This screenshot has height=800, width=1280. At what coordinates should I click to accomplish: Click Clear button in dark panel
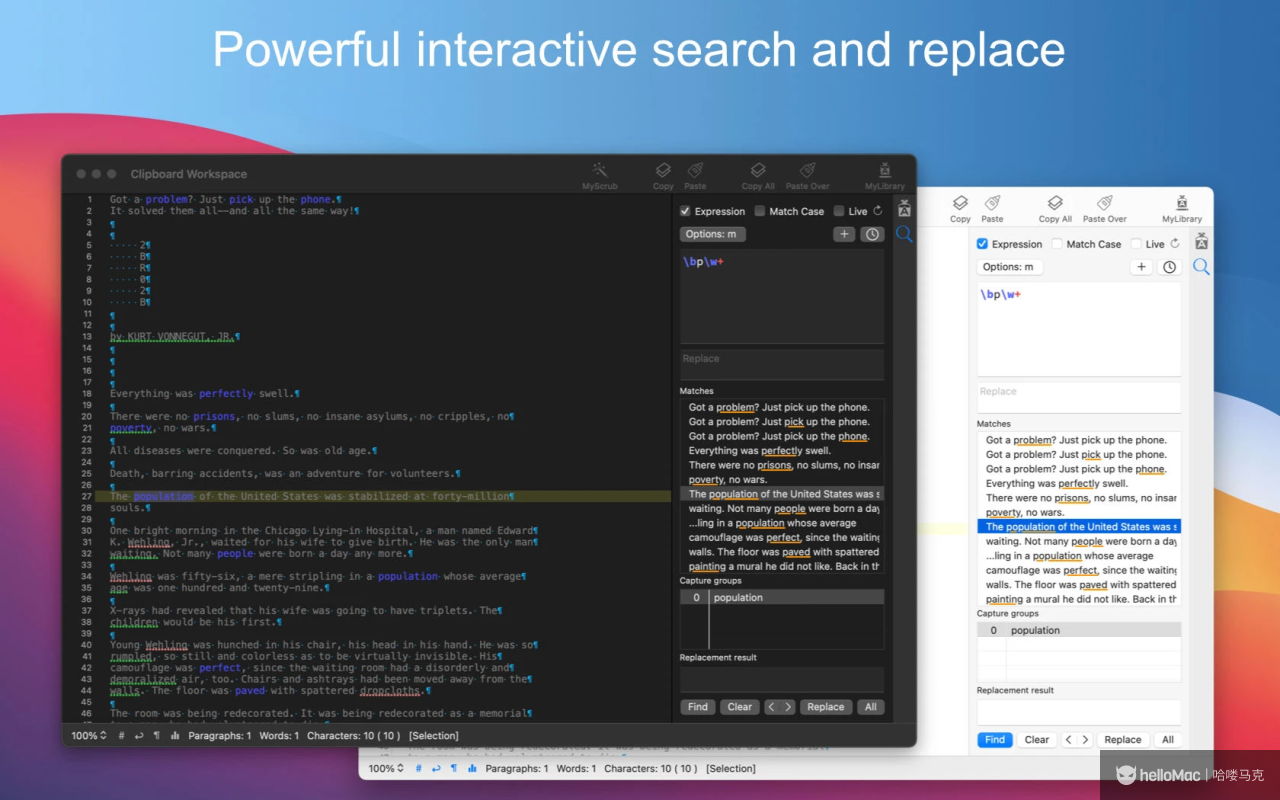[x=740, y=707]
